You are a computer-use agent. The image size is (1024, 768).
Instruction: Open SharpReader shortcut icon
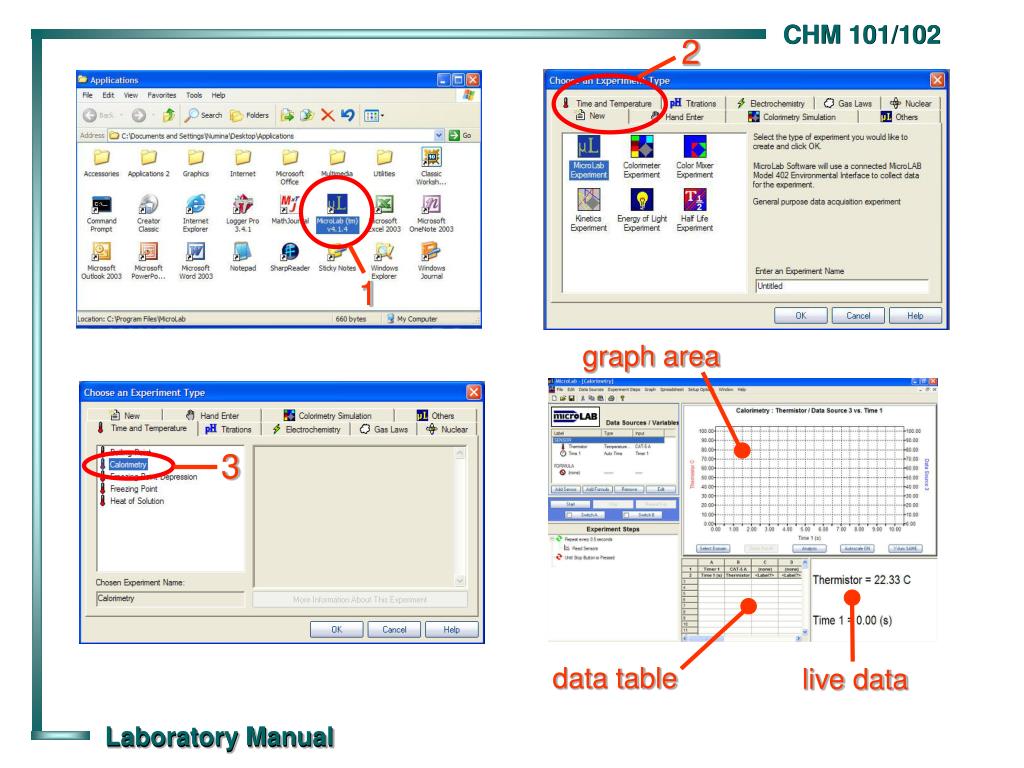[x=289, y=257]
